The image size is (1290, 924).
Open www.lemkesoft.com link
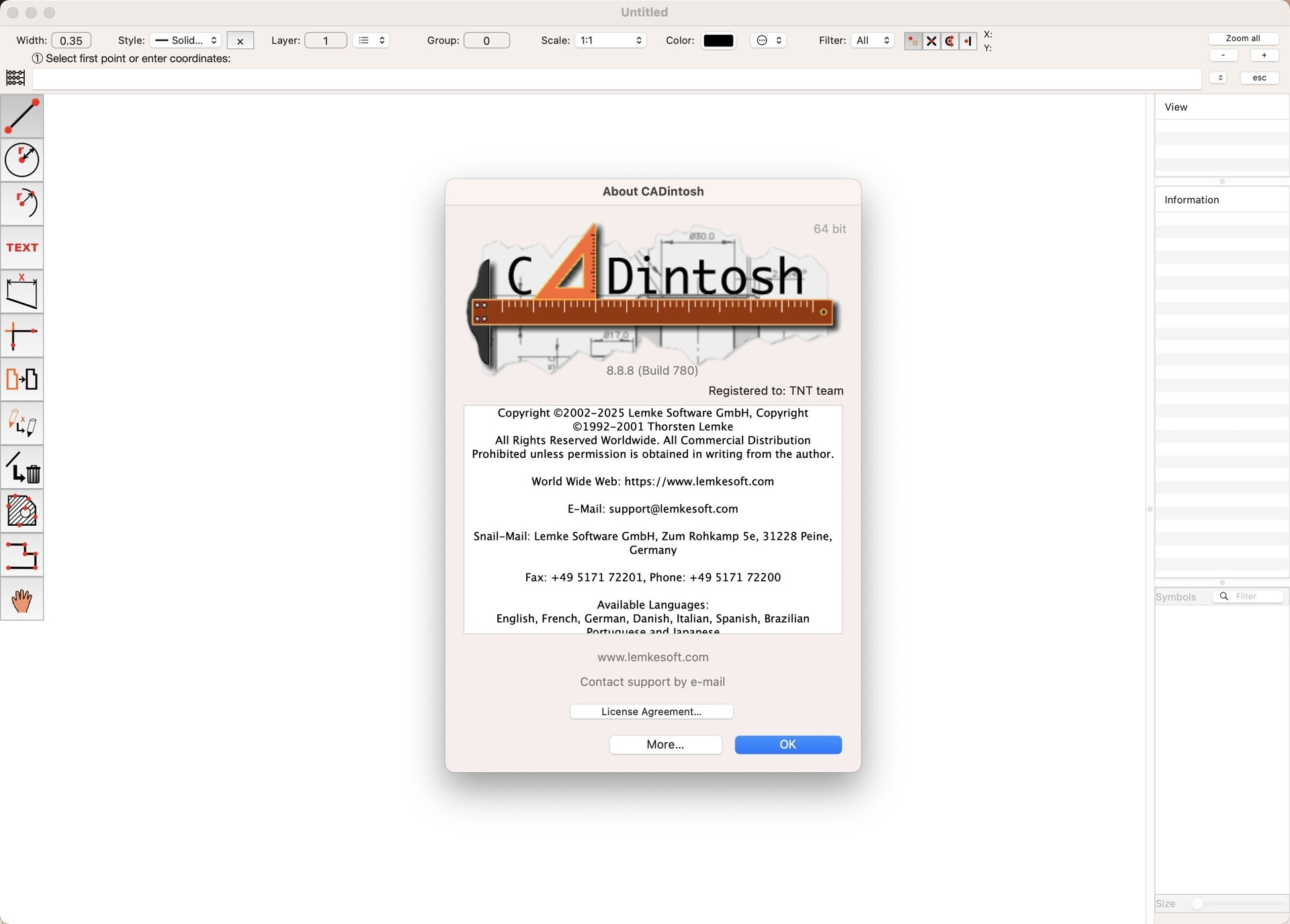point(652,657)
